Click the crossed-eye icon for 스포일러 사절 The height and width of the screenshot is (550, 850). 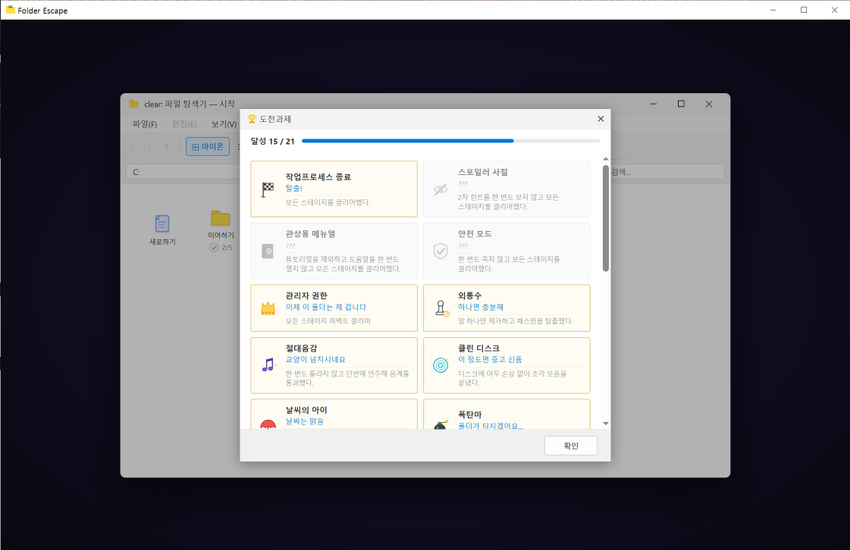(441, 189)
